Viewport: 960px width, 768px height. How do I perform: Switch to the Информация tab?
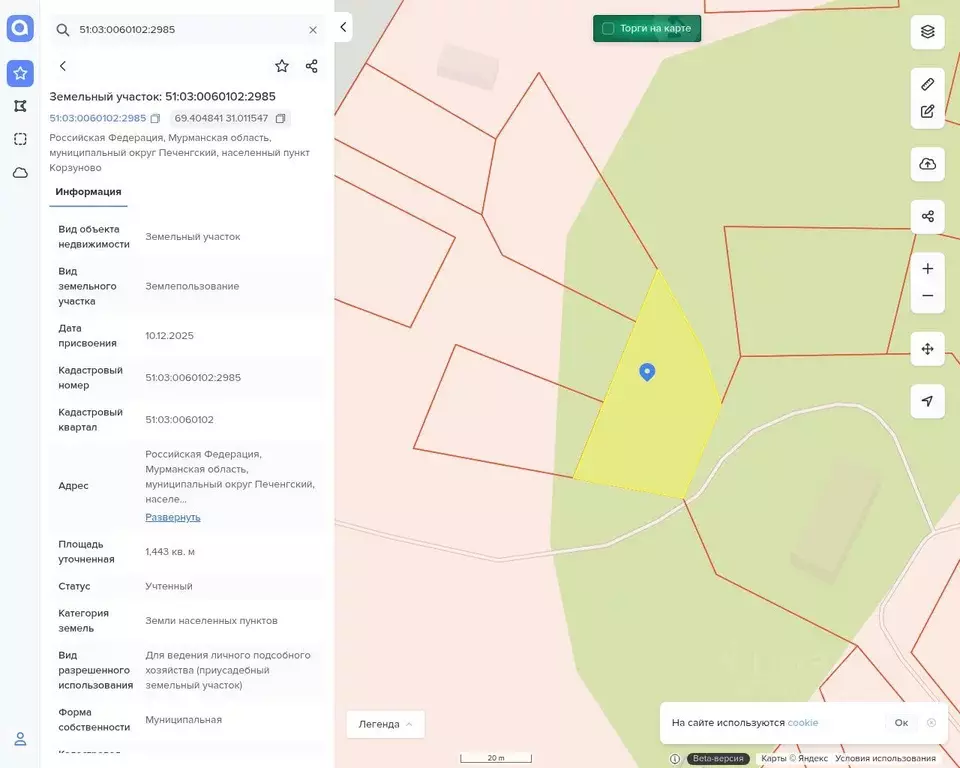(x=88, y=192)
